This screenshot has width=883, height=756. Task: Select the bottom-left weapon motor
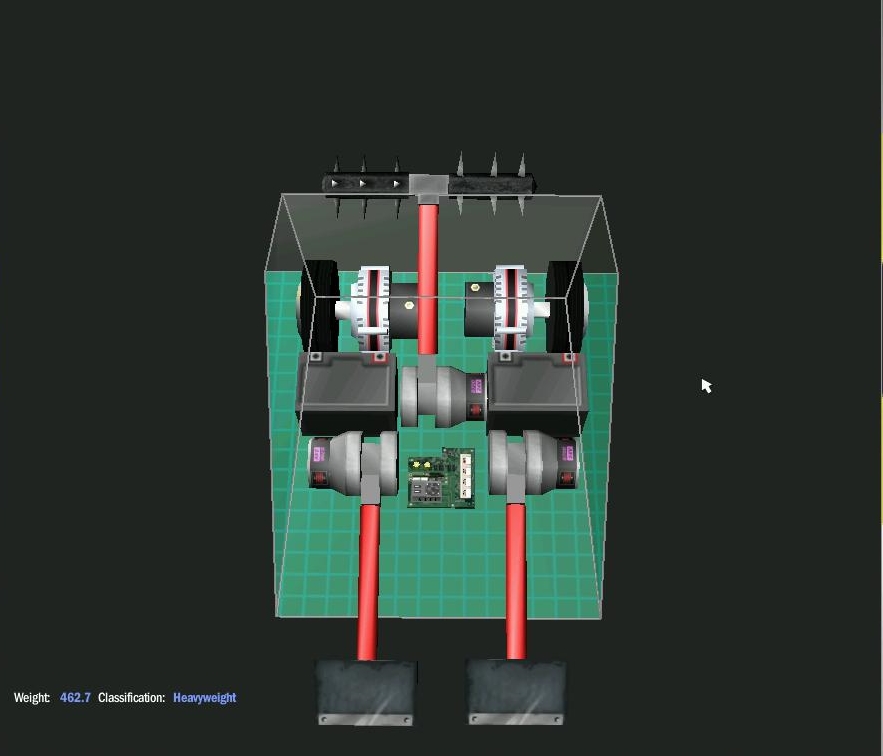click(354, 464)
